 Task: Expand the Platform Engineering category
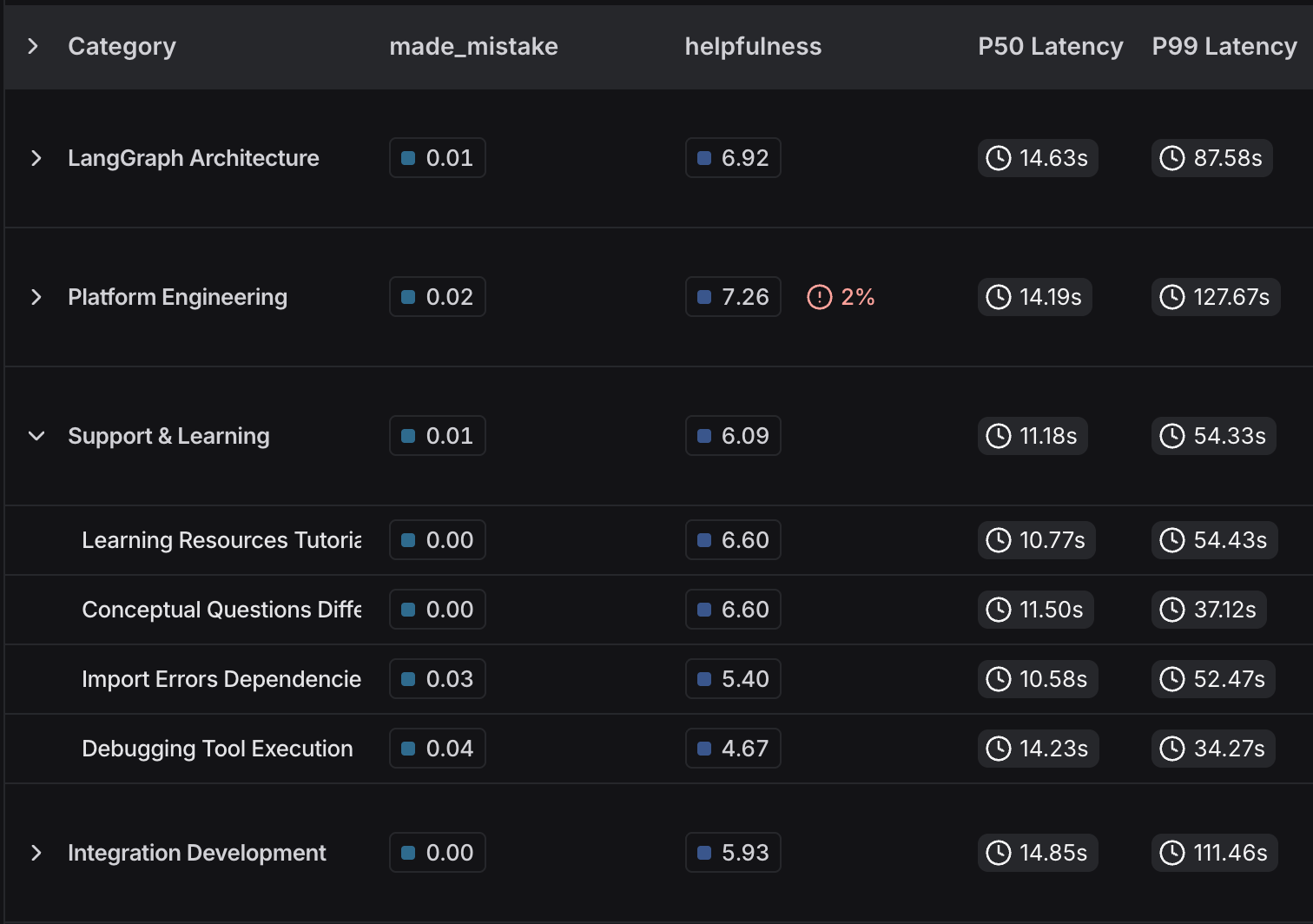(x=36, y=297)
